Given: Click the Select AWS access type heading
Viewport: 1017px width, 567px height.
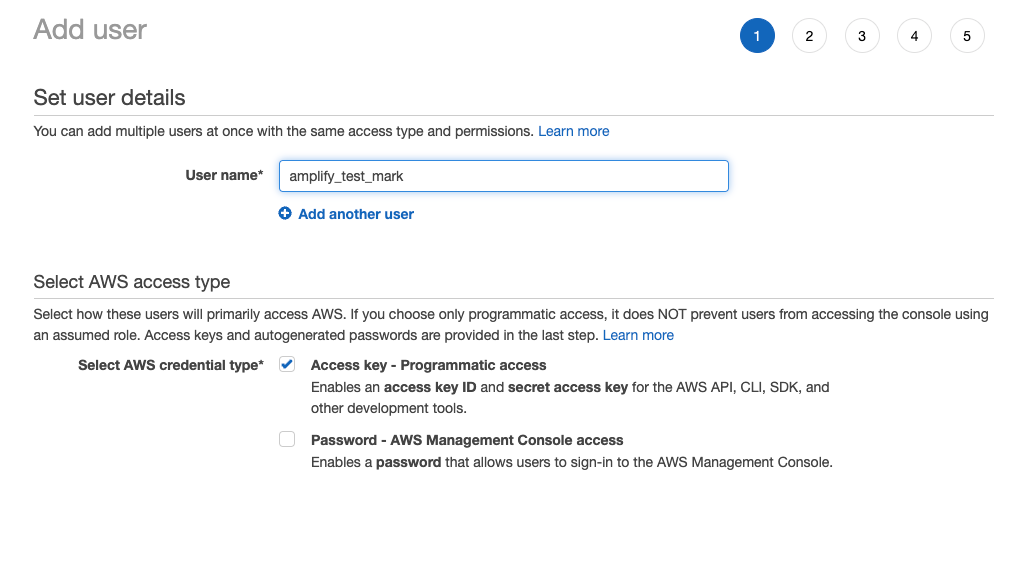Looking at the screenshot, I should click(131, 282).
